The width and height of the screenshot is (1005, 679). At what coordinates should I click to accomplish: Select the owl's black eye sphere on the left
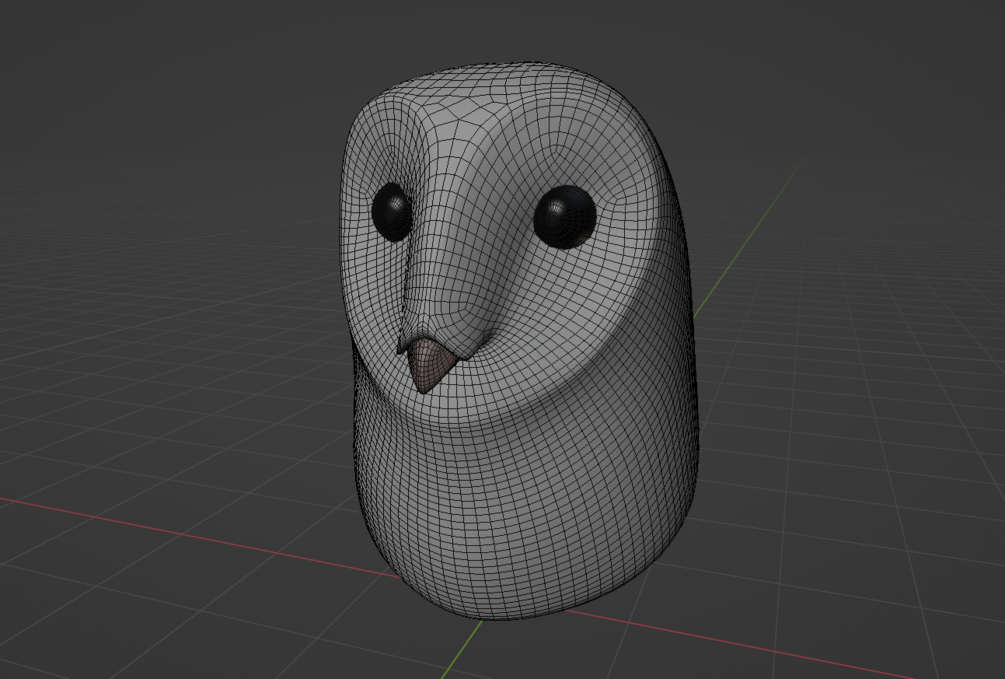pyautogui.click(x=392, y=212)
